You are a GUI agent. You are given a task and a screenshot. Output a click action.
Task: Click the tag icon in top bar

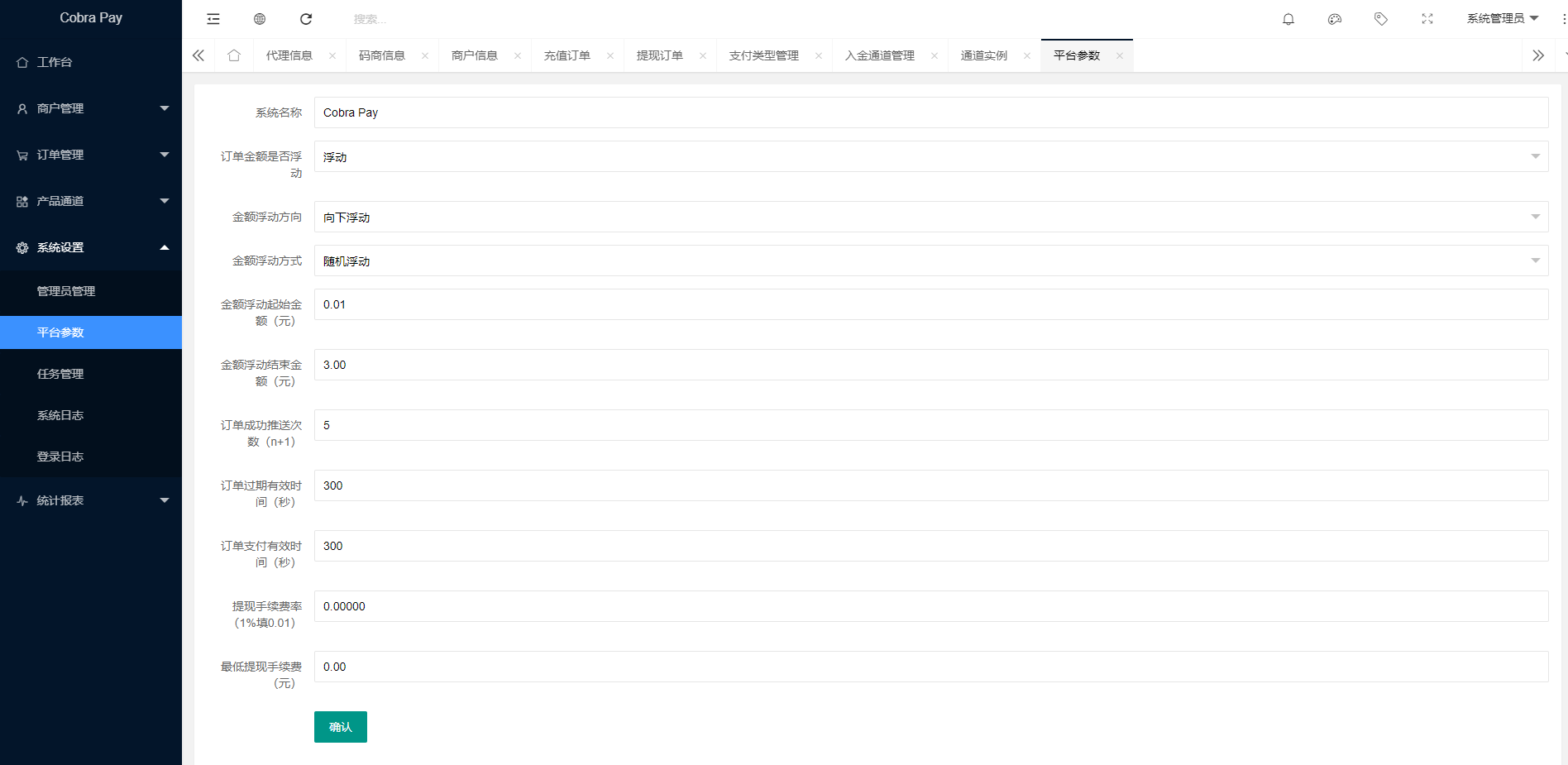[1380, 18]
